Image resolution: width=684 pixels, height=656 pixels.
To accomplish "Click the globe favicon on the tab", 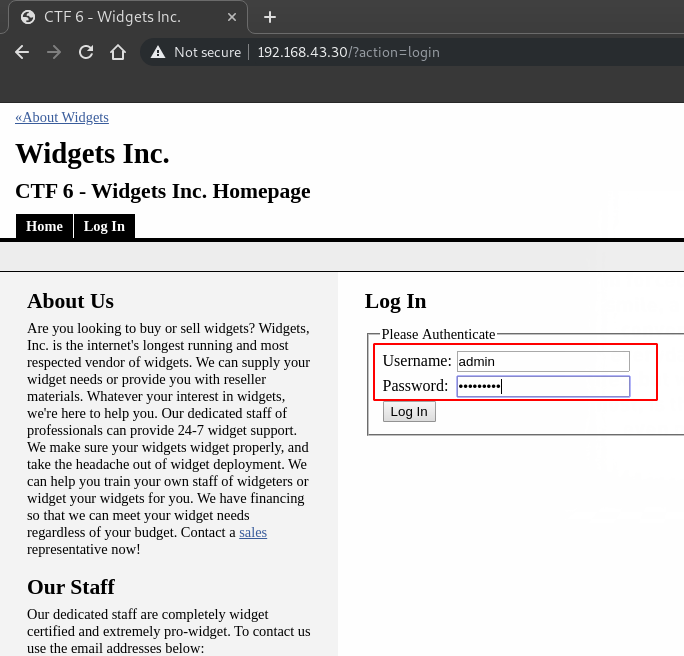I will 28,17.
